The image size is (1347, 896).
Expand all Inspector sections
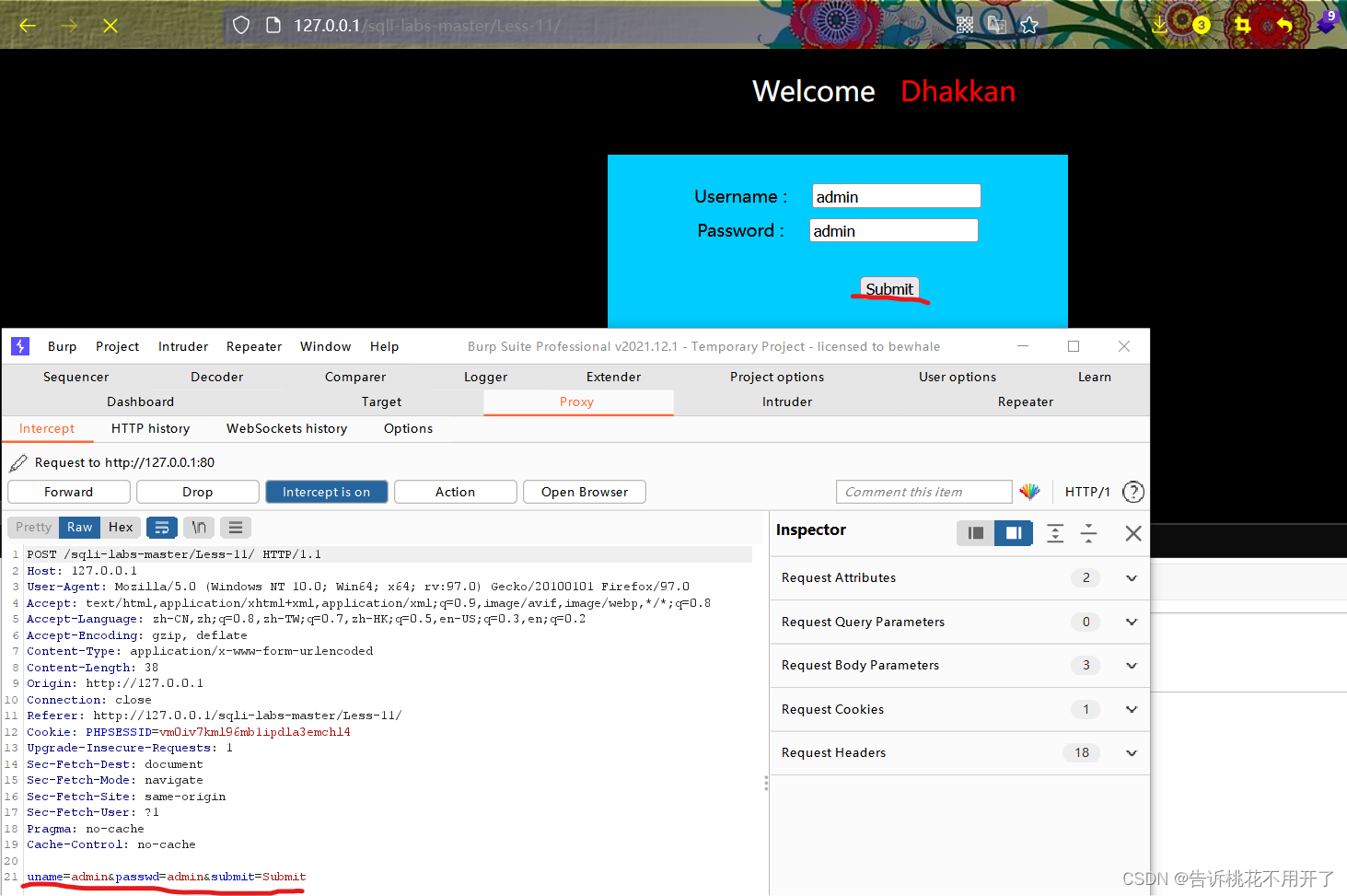1055,533
